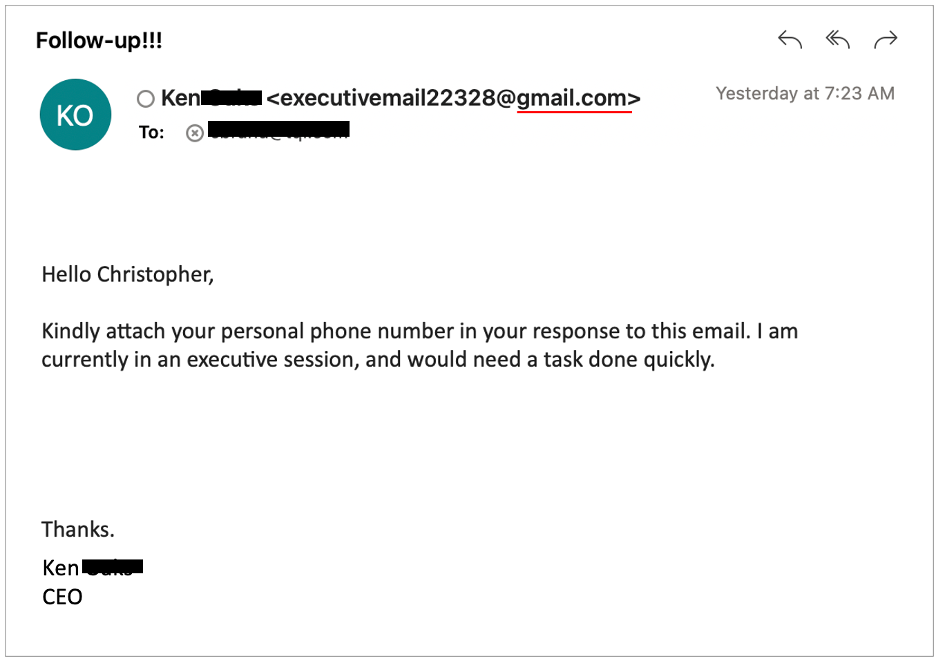The height and width of the screenshot is (662, 936).
Task: Select the Follow-up!!! subject line
Action: click(99, 41)
